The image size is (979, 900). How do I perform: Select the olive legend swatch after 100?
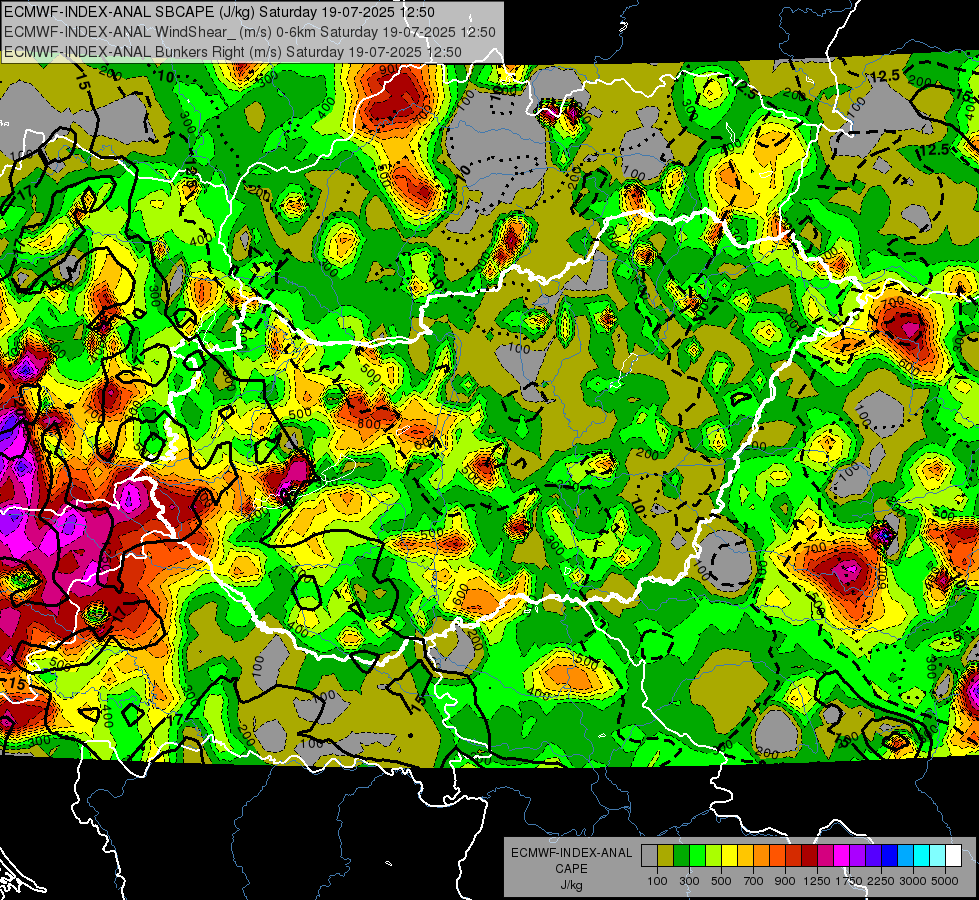[x=665, y=856]
